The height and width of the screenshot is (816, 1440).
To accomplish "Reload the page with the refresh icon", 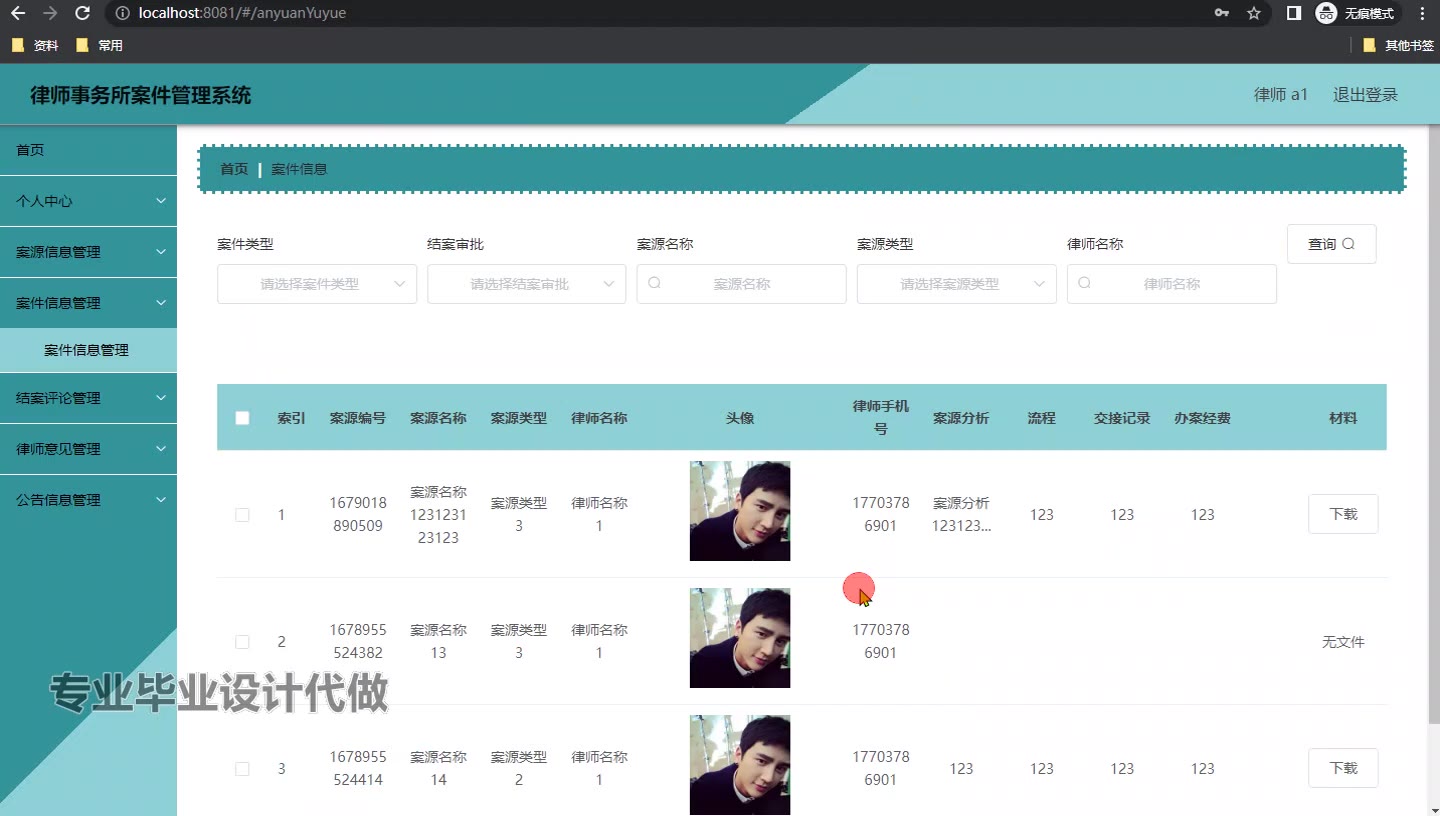I will [x=83, y=14].
